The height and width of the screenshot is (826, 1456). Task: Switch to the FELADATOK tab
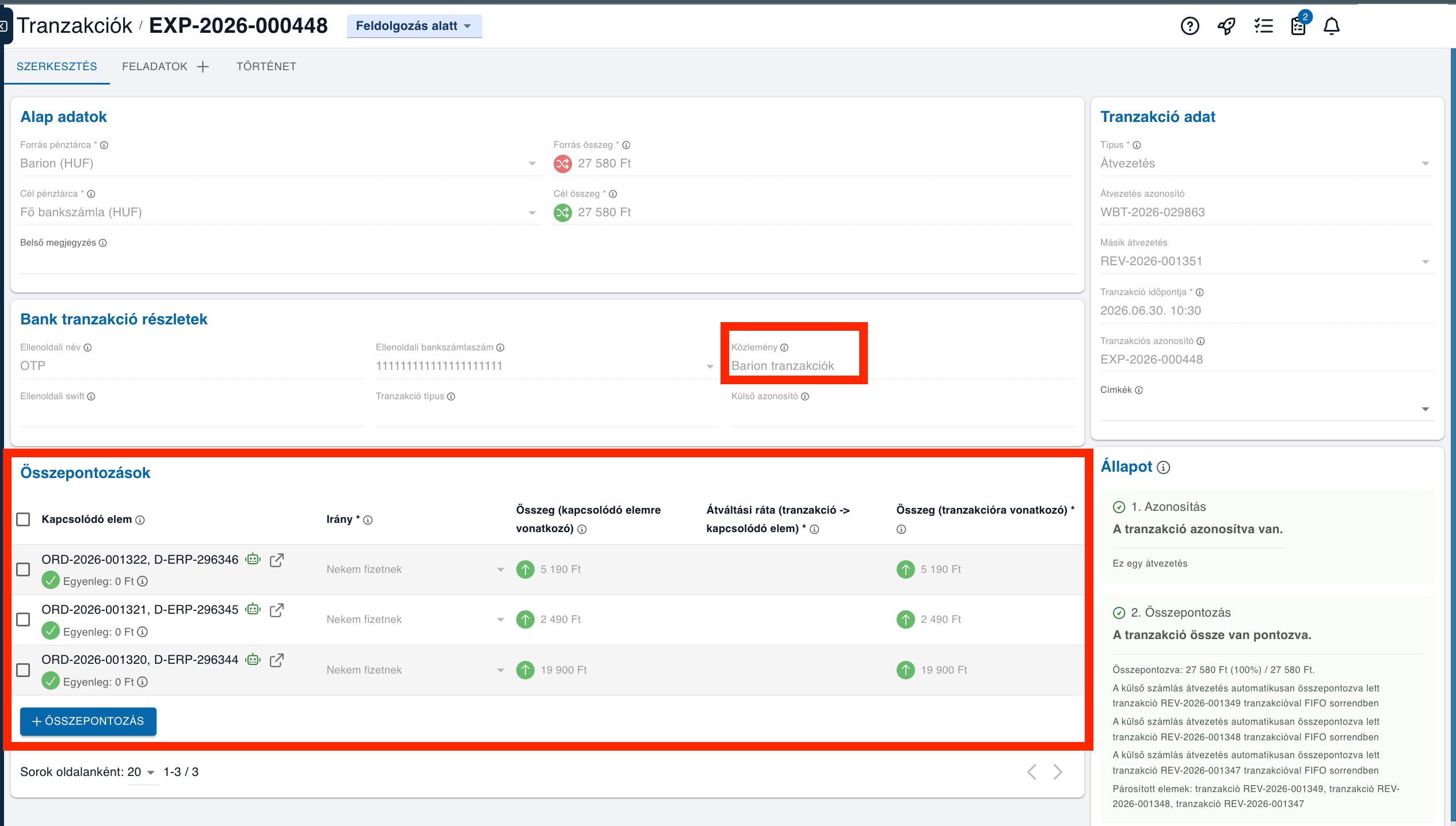coord(154,66)
